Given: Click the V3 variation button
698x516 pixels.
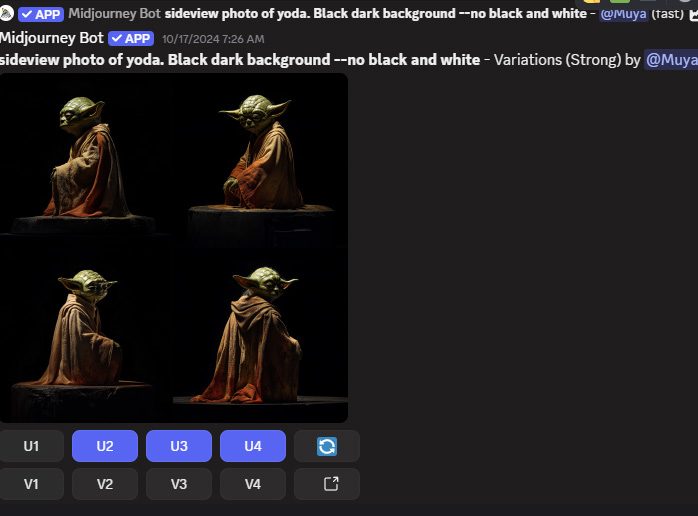Looking at the screenshot, I should point(179,484).
